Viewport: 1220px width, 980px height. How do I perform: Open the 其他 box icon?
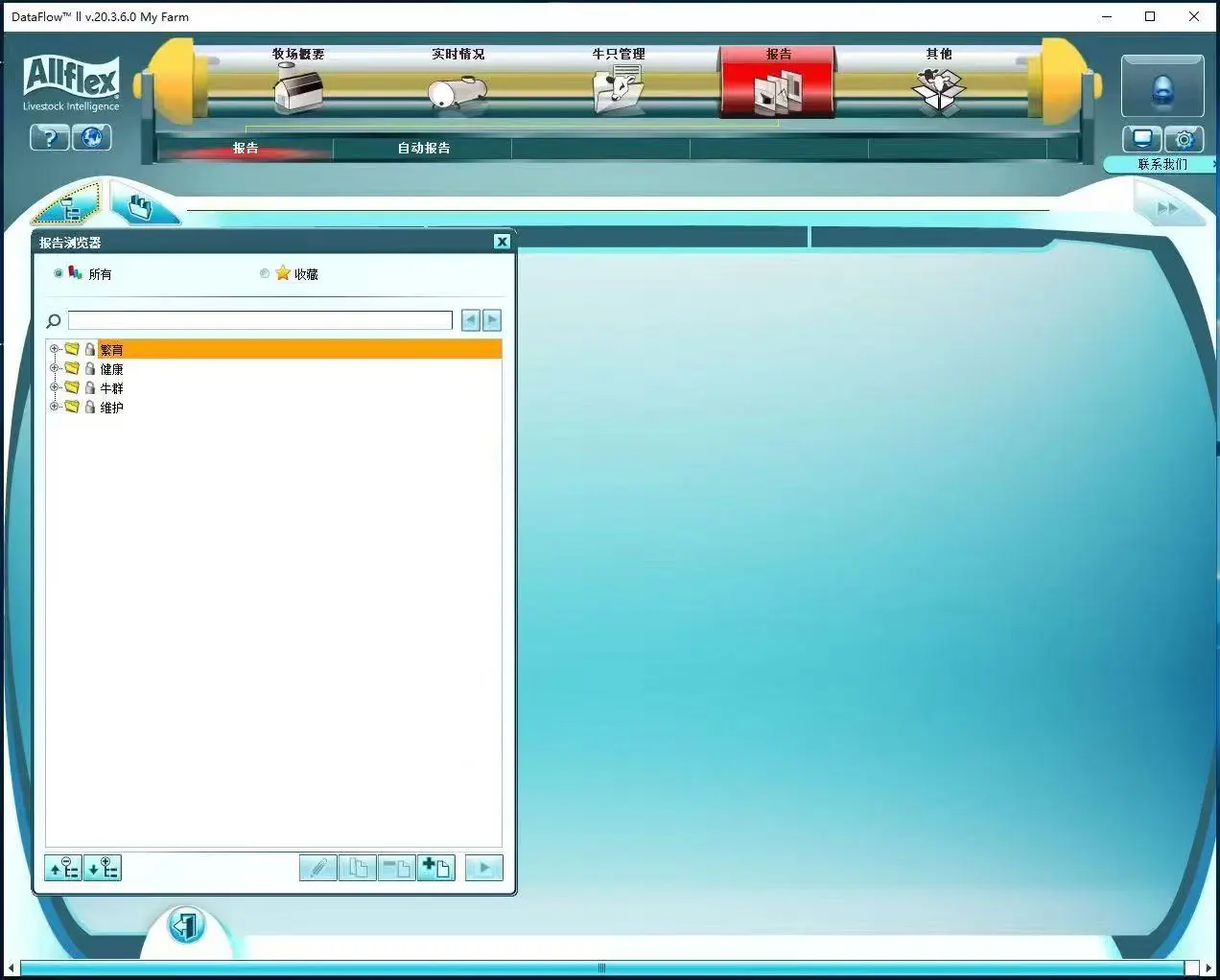click(x=938, y=92)
